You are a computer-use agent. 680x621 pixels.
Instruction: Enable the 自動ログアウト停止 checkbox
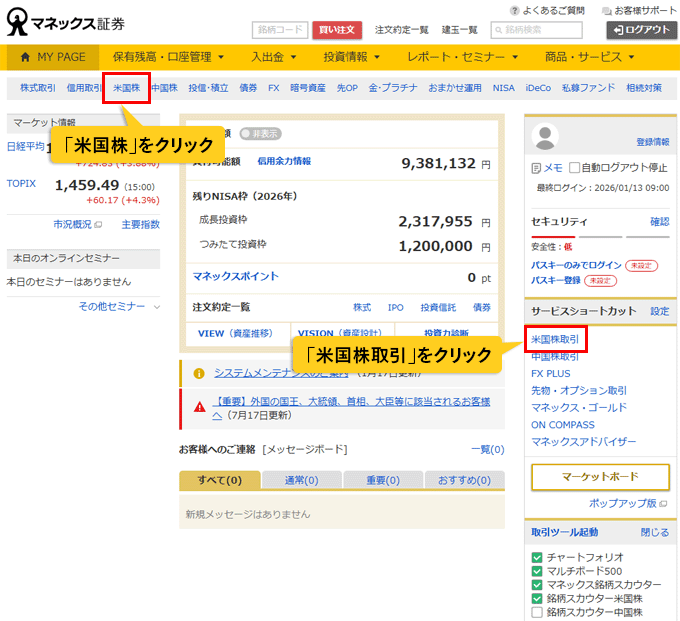click(x=573, y=167)
